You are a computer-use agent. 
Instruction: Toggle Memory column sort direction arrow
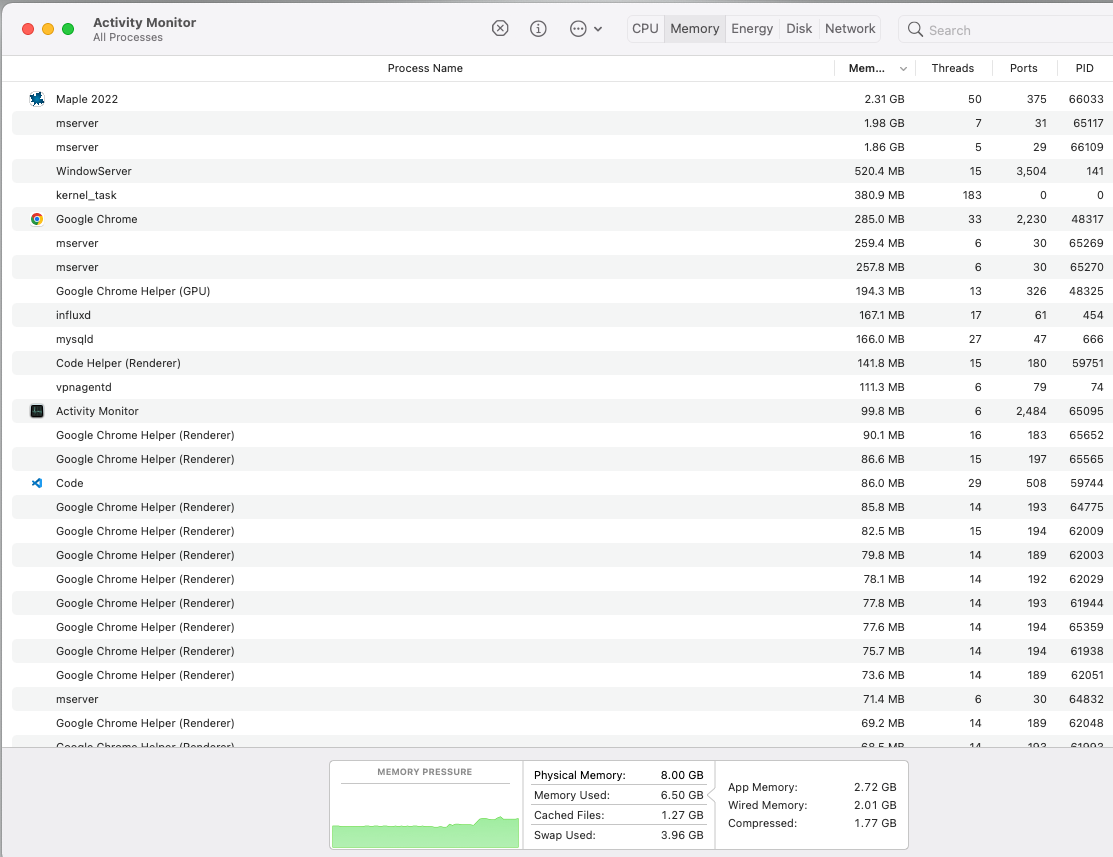pyautogui.click(x=903, y=69)
